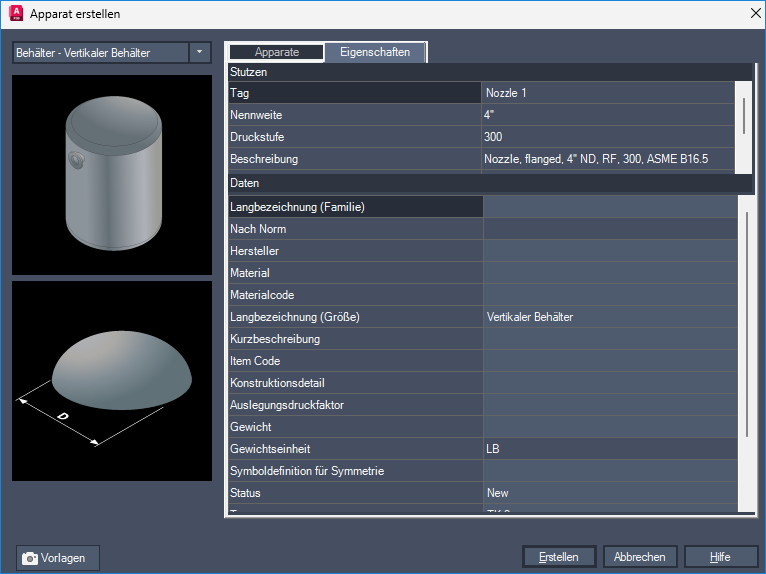The height and width of the screenshot is (574, 766).
Task: Select the Status label
Action: click(356, 492)
